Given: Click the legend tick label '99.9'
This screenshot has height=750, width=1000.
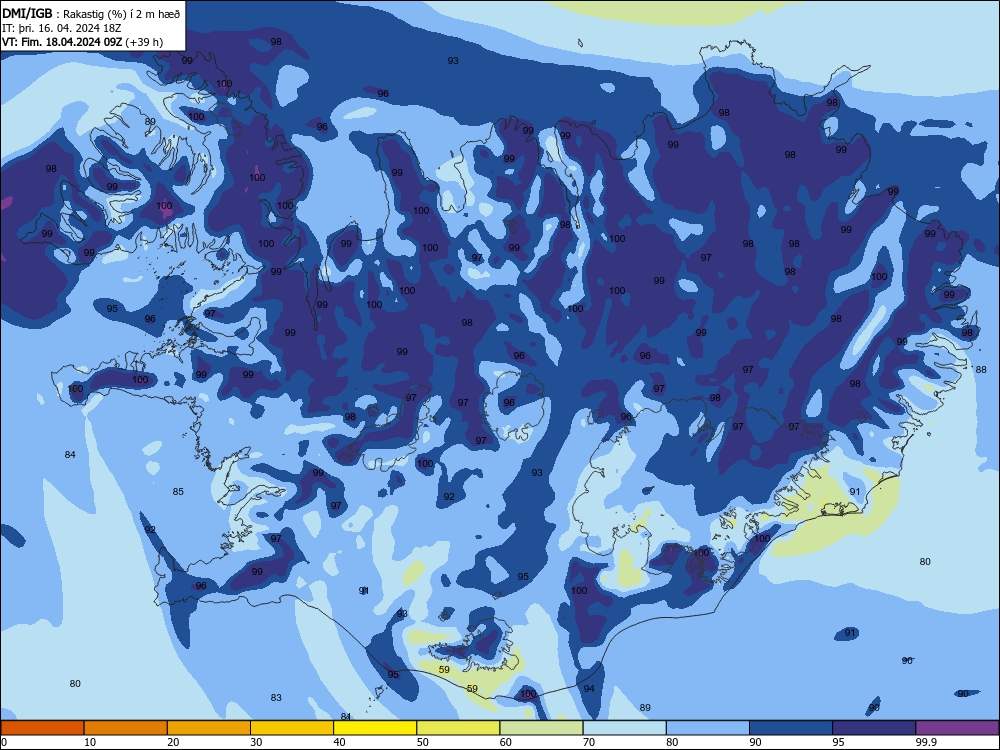Looking at the screenshot, I should pyautogui.click(x=926, y=742).
